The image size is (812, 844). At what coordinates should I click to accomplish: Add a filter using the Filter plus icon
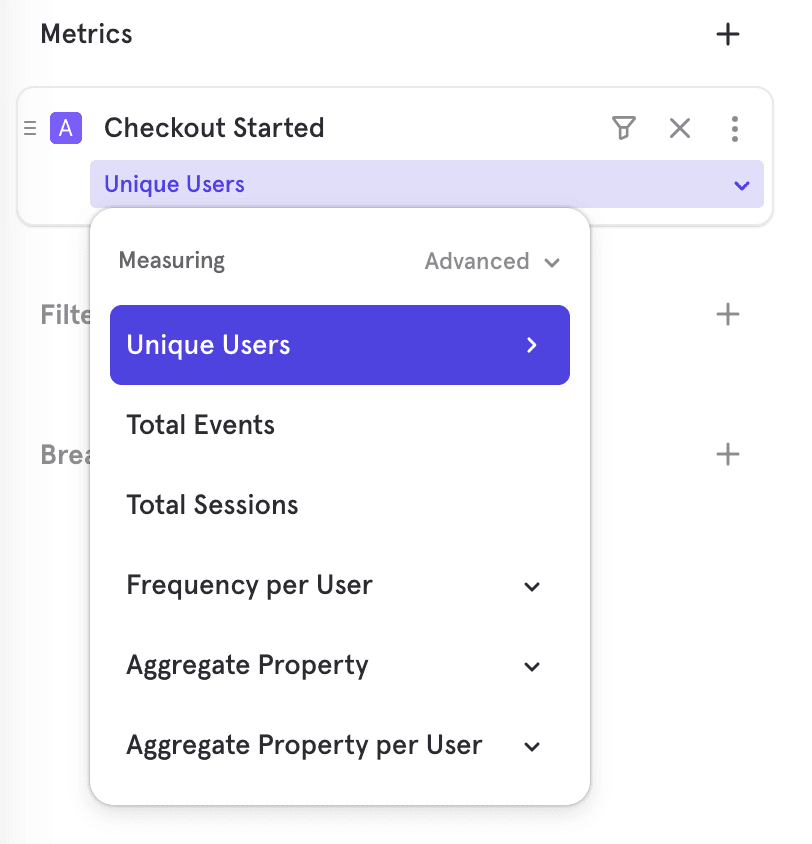tap(728, 315)
